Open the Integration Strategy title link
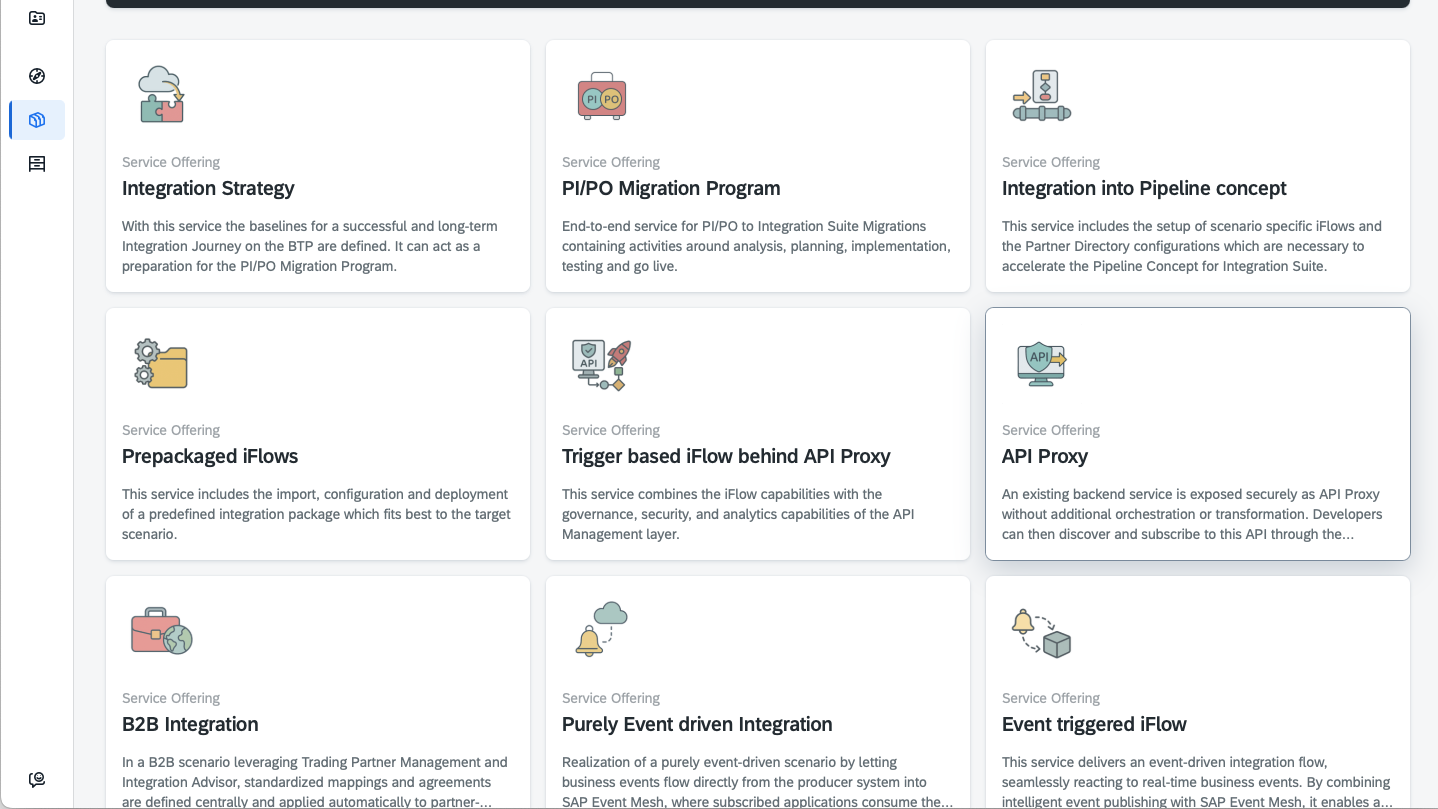This screenshot has height=809, width=1438. [208, 188]
